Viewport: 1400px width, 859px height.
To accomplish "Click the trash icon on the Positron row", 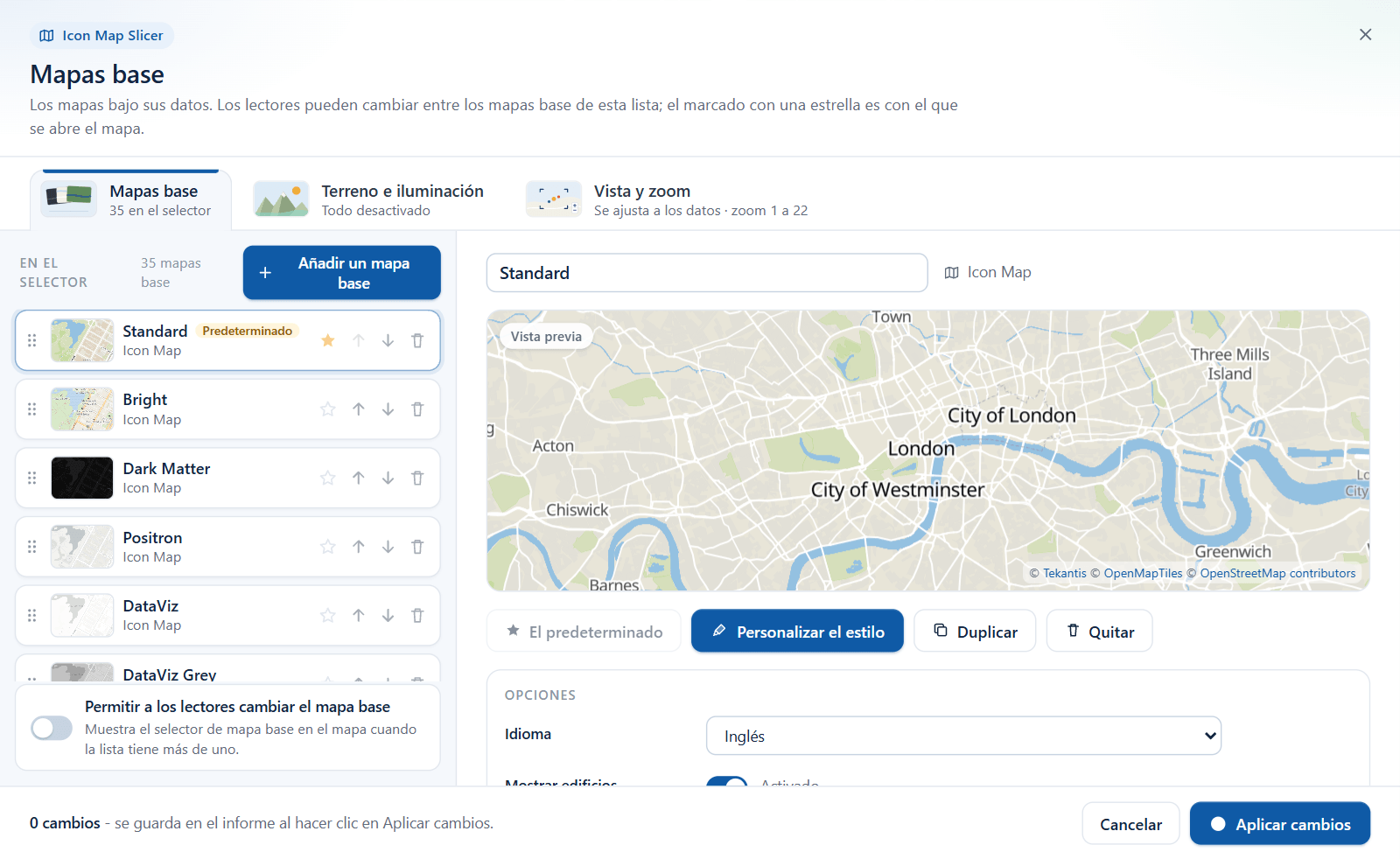I will [x=417, y=547].
